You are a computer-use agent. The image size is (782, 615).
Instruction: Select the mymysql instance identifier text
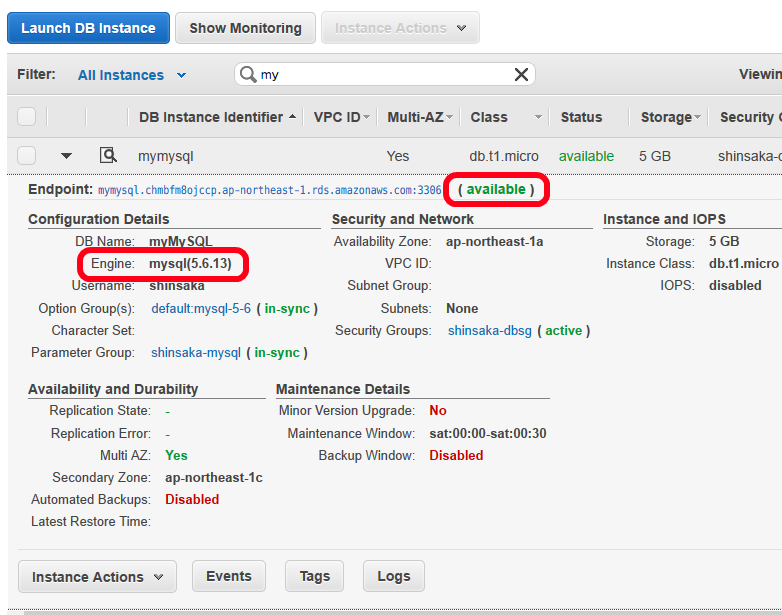pyautogui.click(x=166, y=157)
